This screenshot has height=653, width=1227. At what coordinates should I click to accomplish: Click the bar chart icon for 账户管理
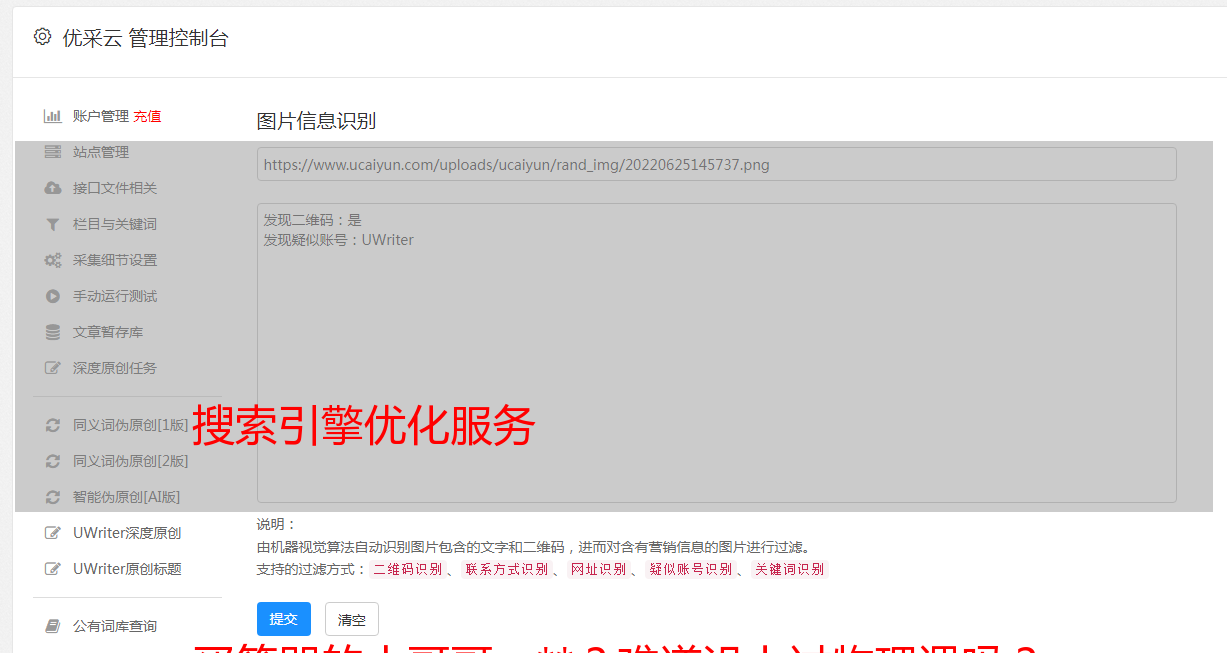point(53,116)
